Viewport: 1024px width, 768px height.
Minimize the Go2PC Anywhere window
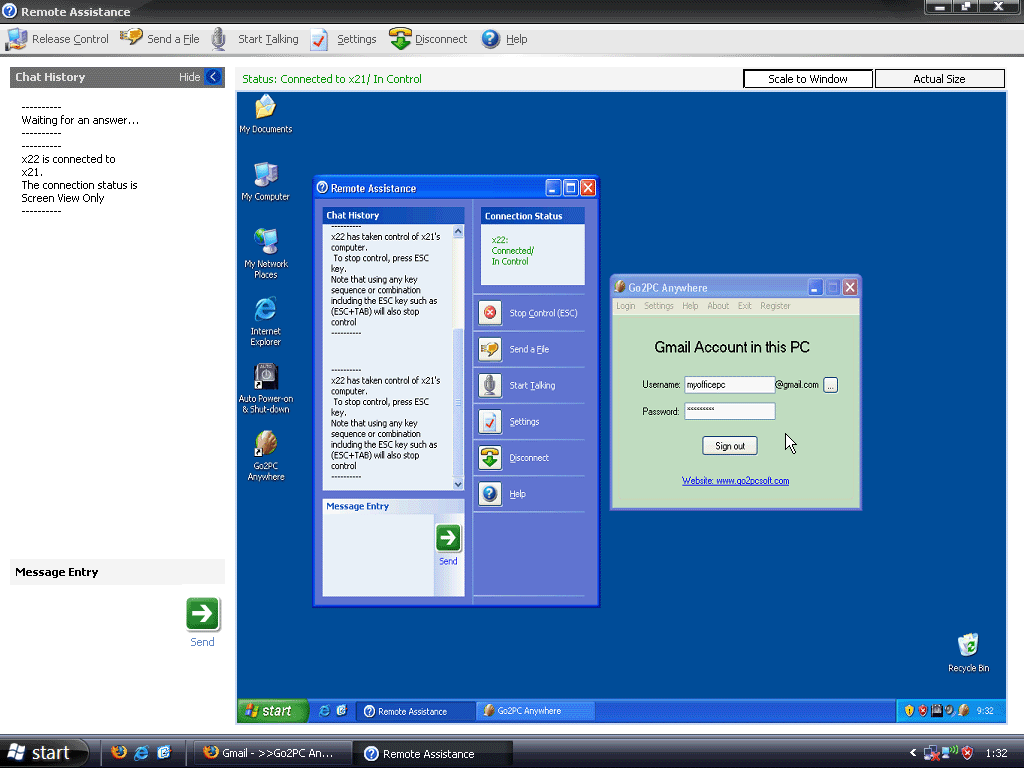point(815,287)
